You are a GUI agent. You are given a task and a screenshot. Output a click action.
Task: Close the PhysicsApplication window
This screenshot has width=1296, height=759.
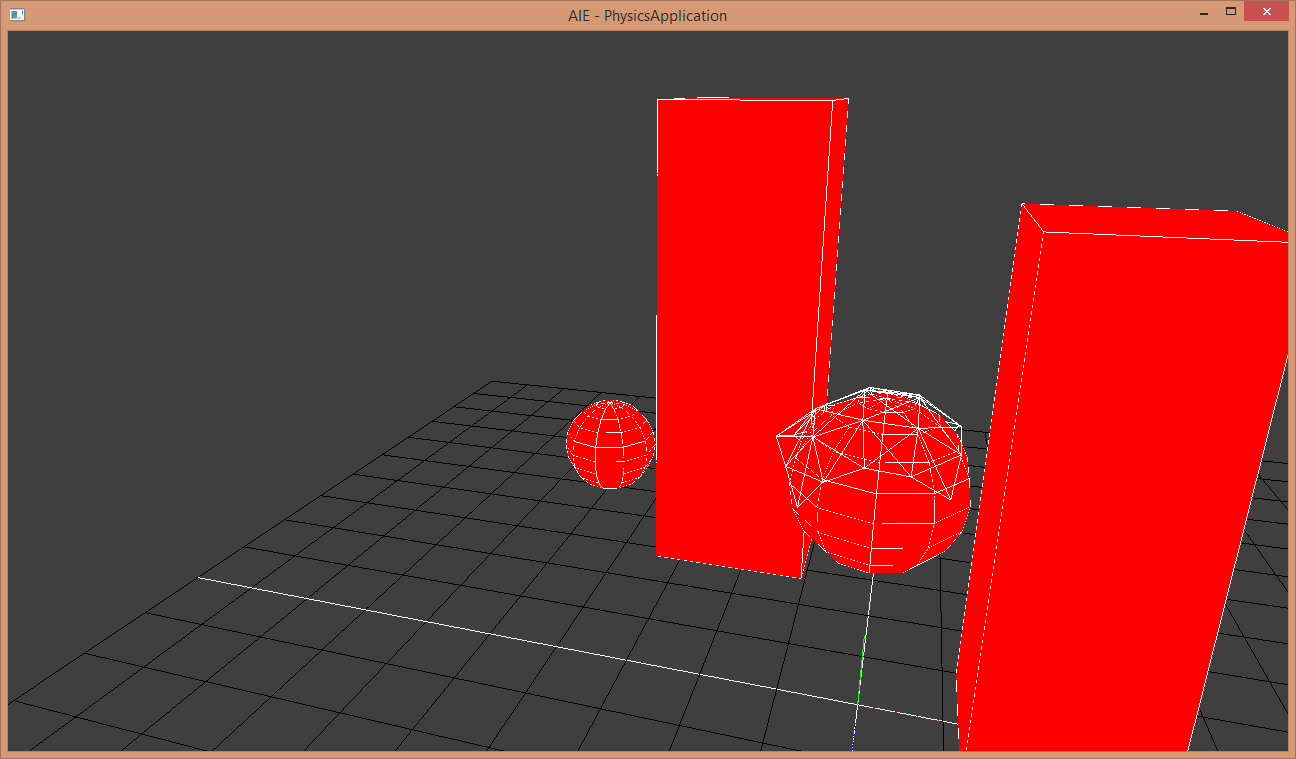click(1266, 12)
